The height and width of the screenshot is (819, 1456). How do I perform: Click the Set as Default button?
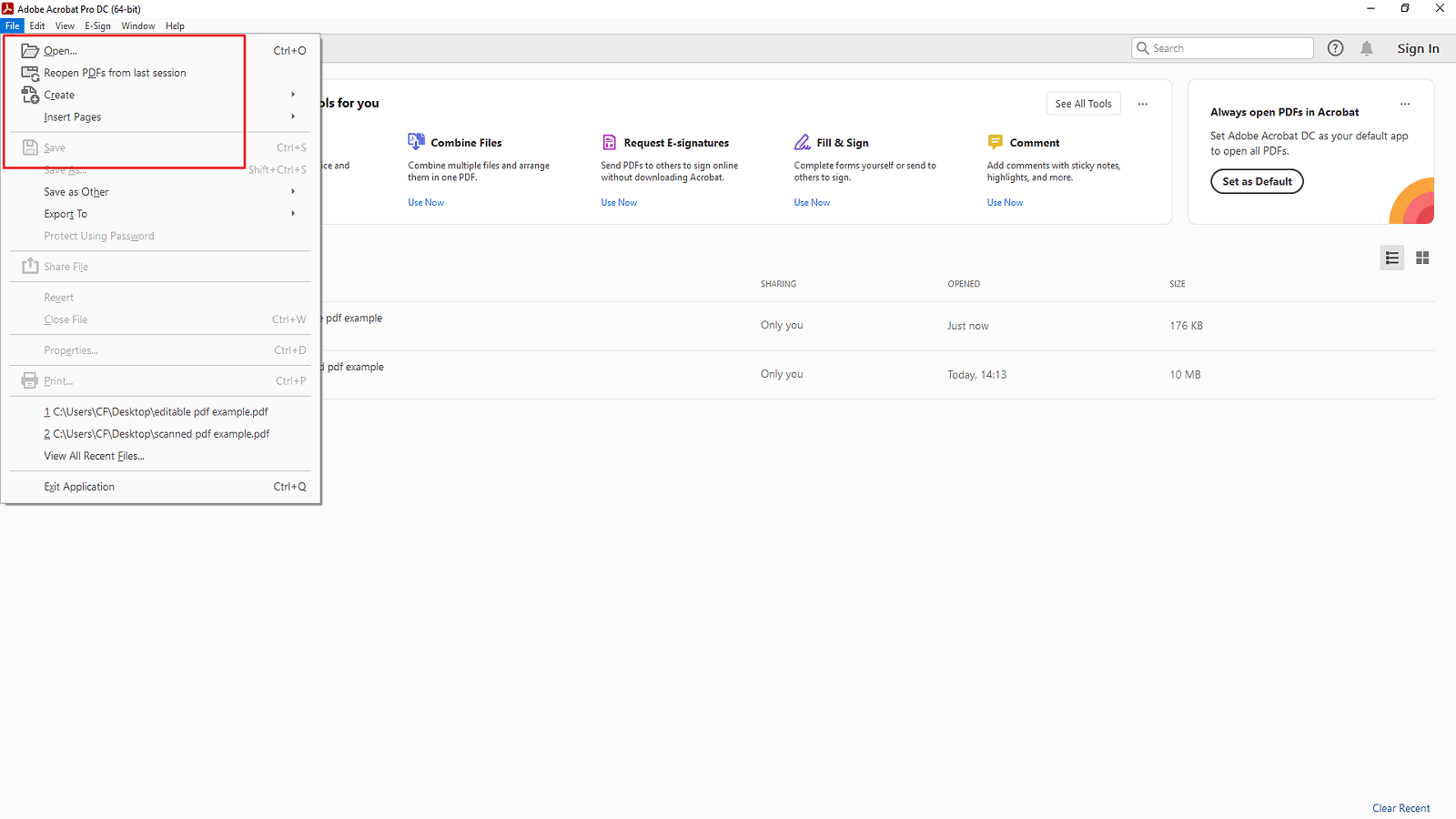click(x=1257, y=181)
